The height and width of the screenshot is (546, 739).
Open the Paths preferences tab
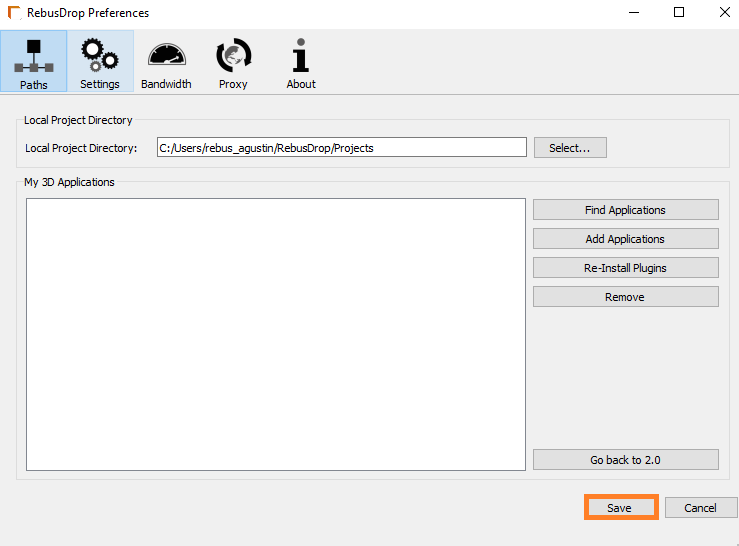coord(33,61)
